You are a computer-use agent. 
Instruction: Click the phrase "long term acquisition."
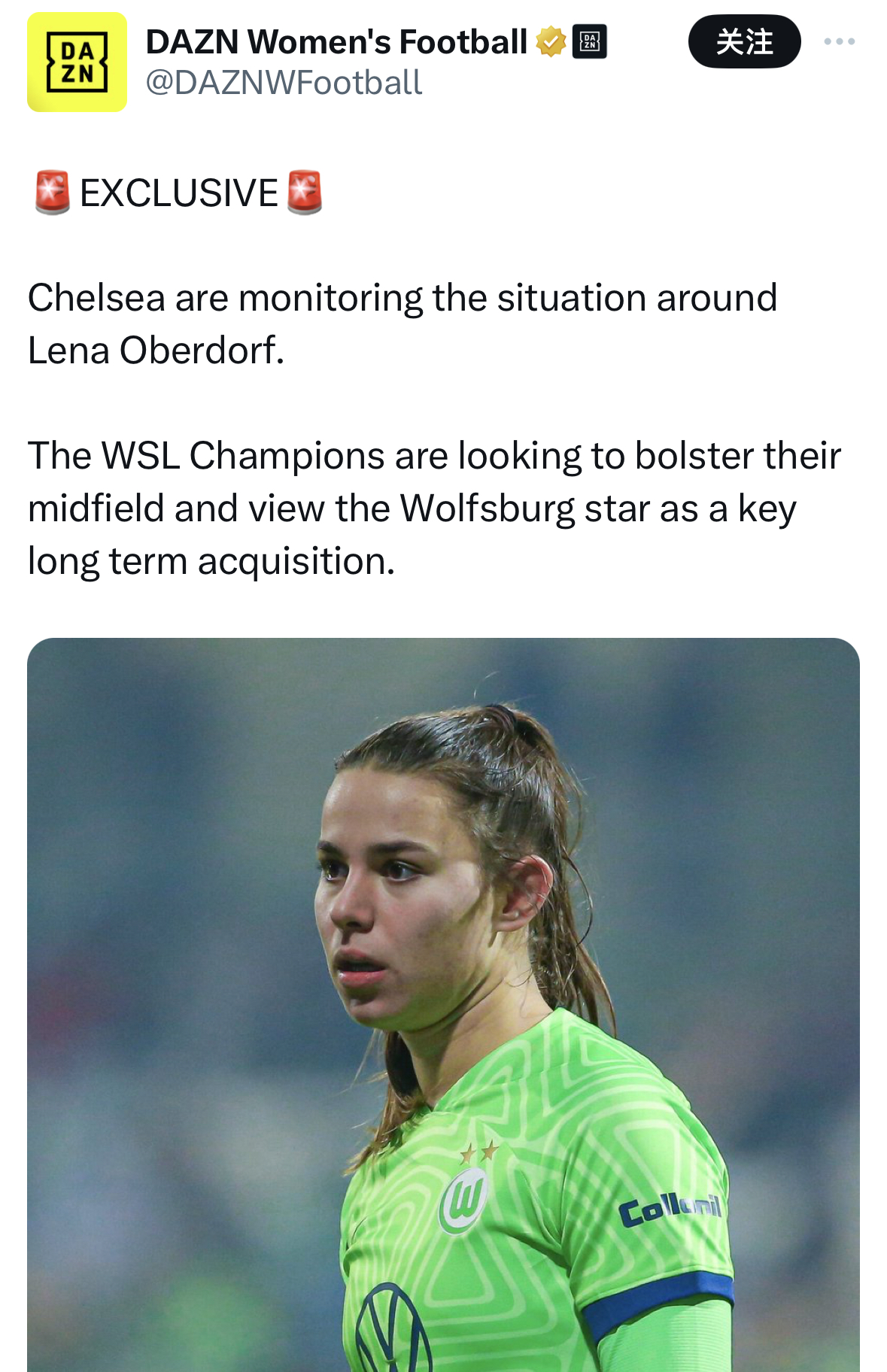[211, 561]
